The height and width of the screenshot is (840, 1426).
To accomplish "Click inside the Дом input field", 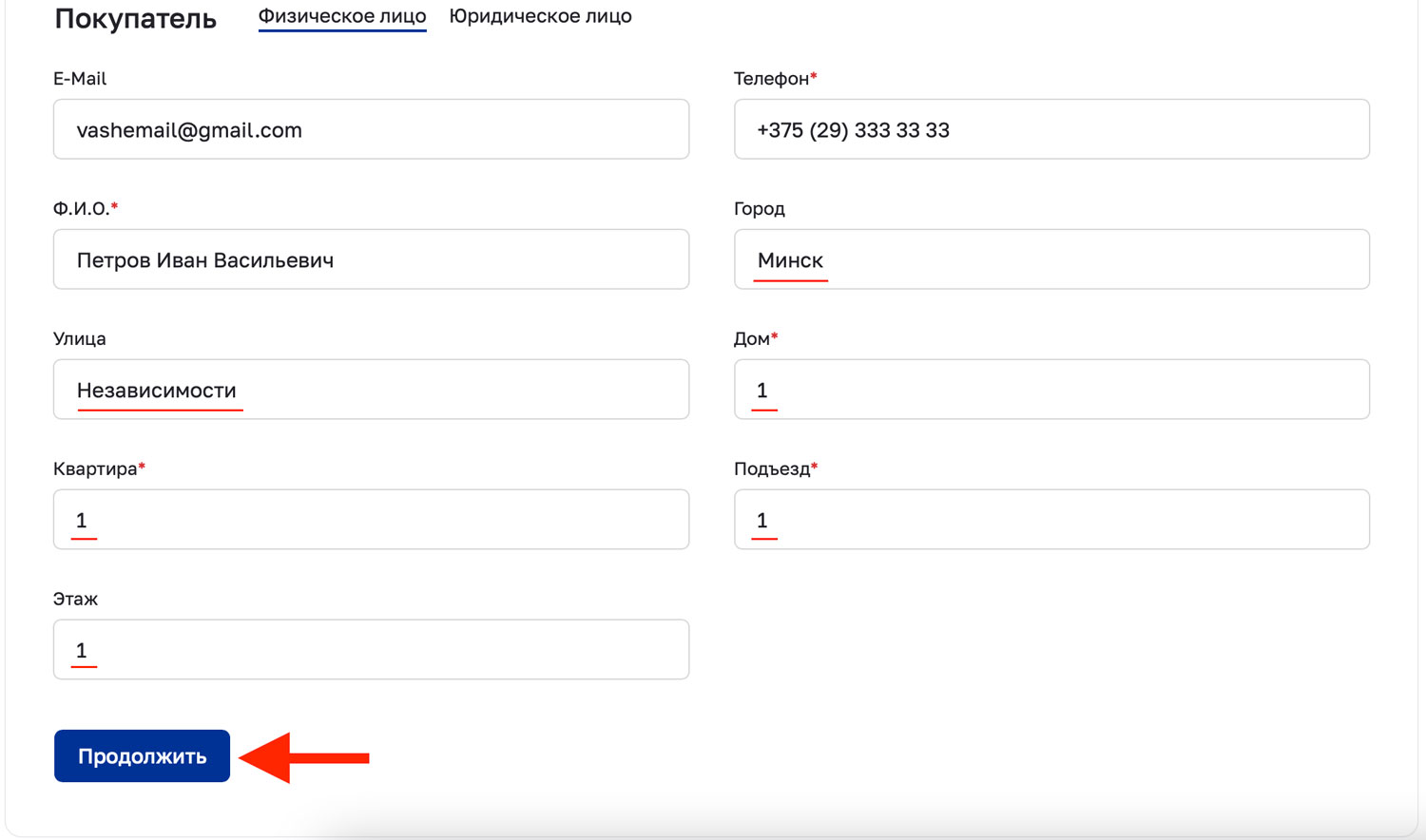I will (x=1051, y=390).
